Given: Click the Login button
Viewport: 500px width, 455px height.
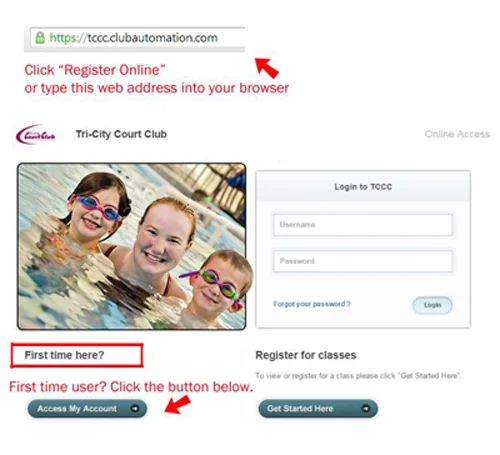Looking at the screenshot, I should click(432, 305).
